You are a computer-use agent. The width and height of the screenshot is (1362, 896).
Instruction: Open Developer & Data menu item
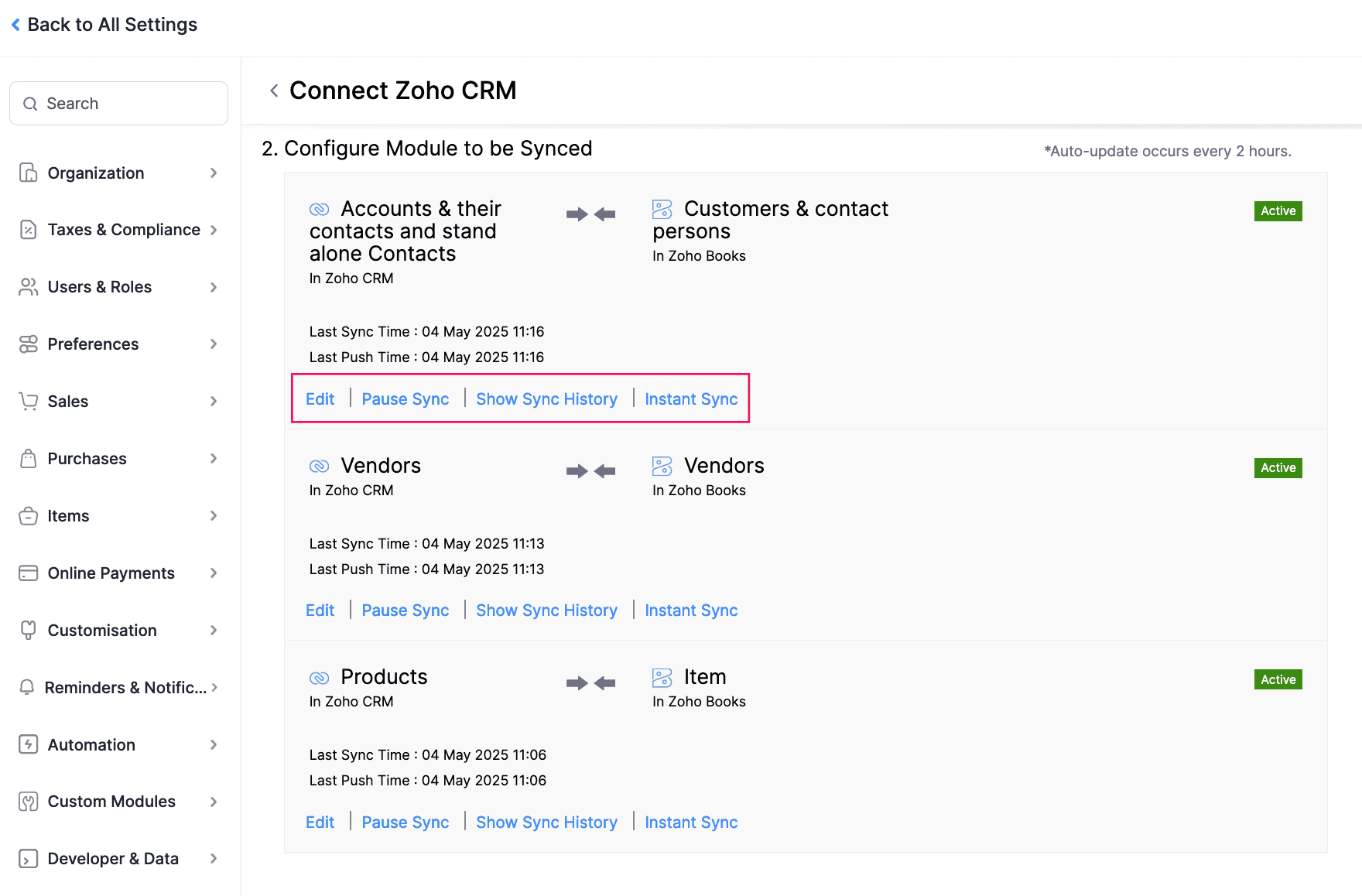[113, 859]
